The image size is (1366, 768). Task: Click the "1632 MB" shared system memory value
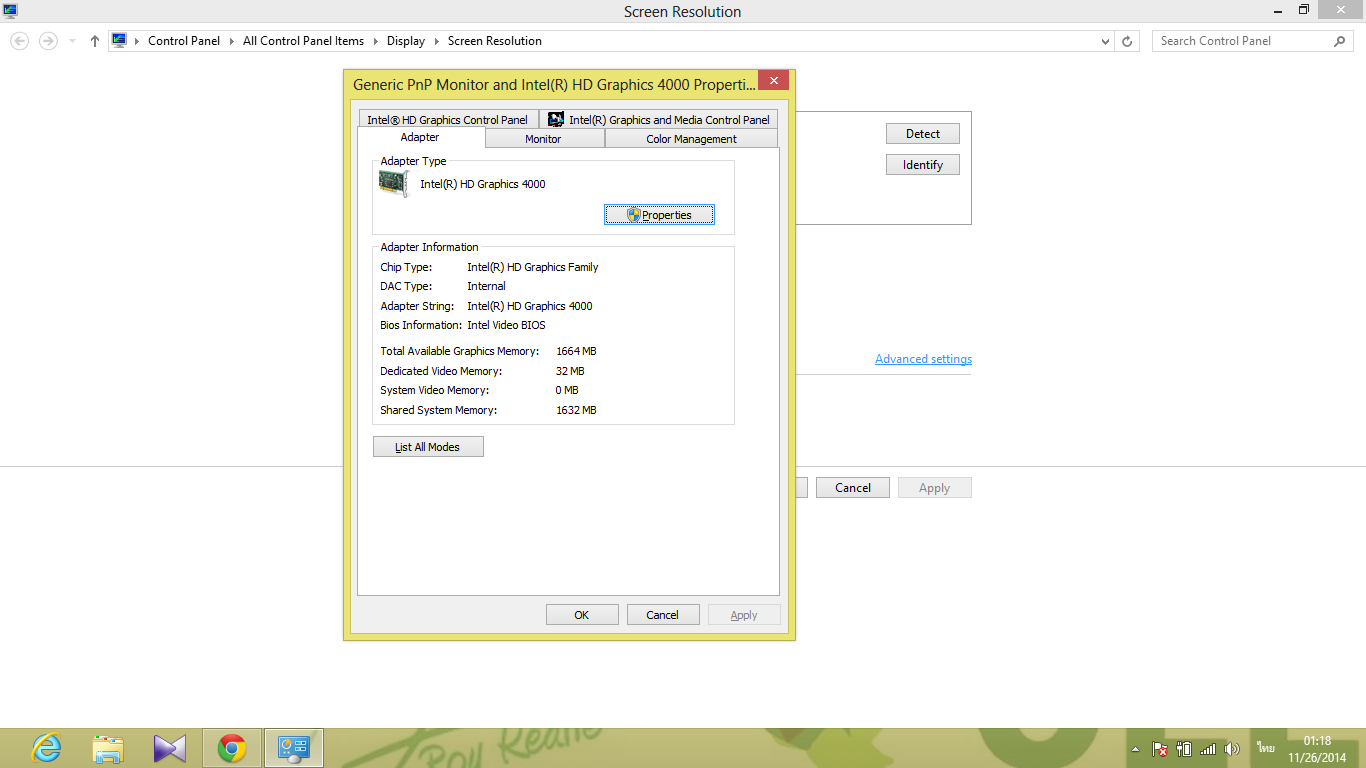point(576,410)
